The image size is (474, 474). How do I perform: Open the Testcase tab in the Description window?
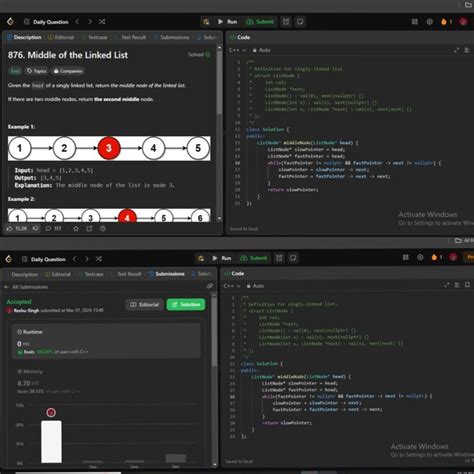pos(95,37)
